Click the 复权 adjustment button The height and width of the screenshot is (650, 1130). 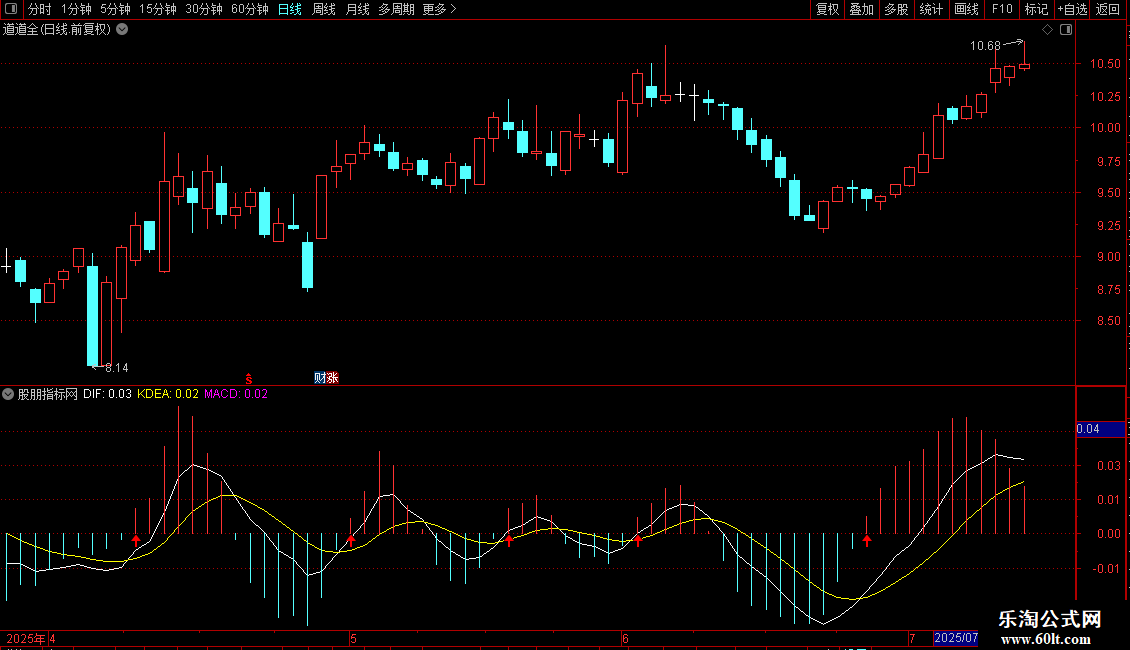827,9
